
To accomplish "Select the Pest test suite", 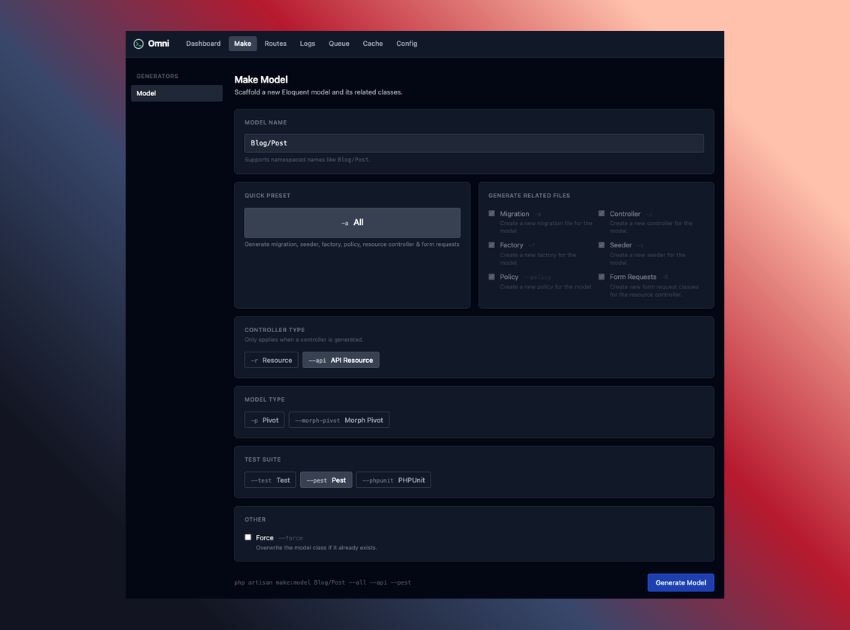I will [326, 480].
